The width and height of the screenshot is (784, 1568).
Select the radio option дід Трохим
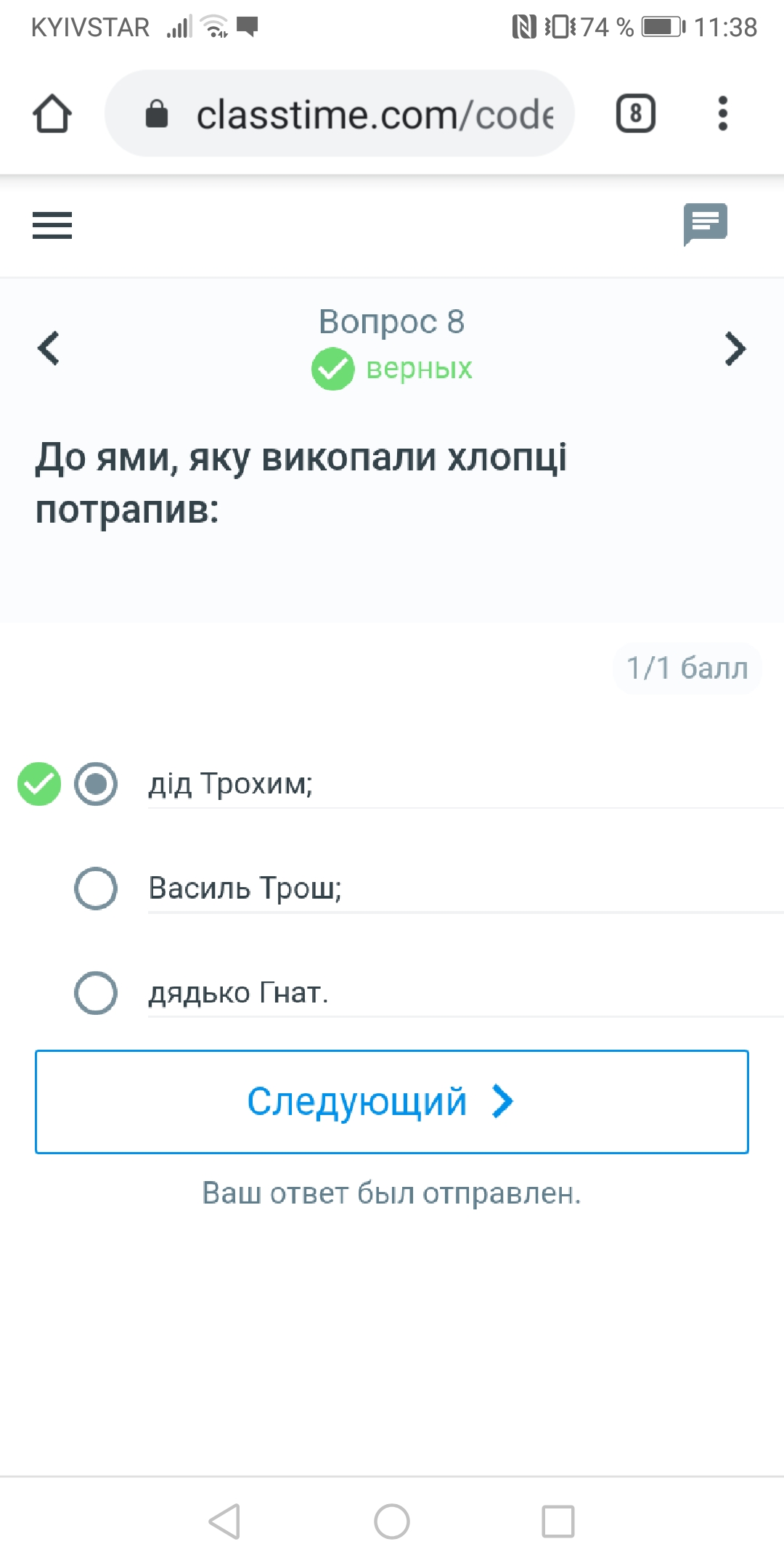pyautogui.click(x=96, y=784)
